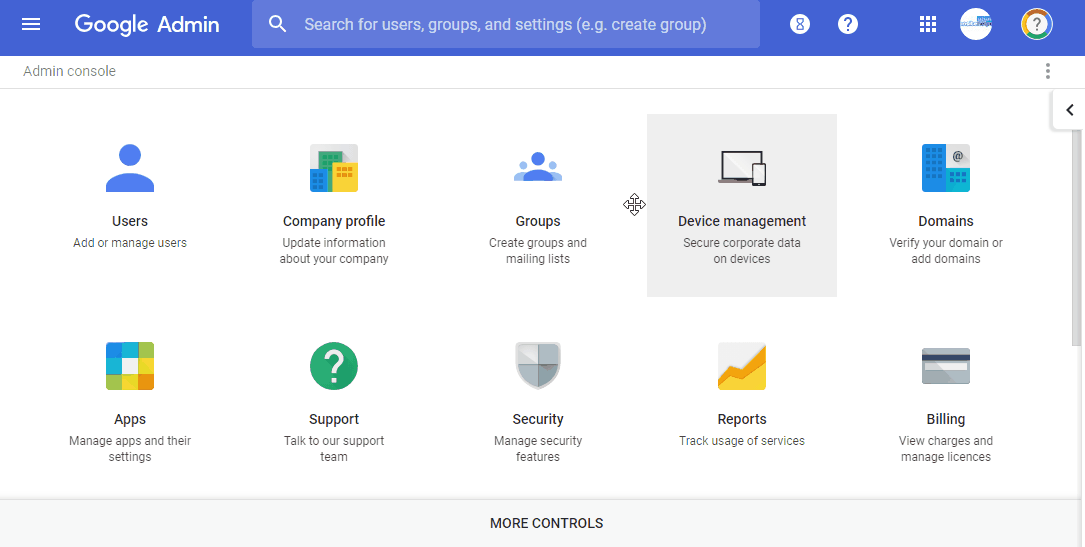Open the Device management devices icon
This screenshot has width=1085, height=547.
click(742, 168)
